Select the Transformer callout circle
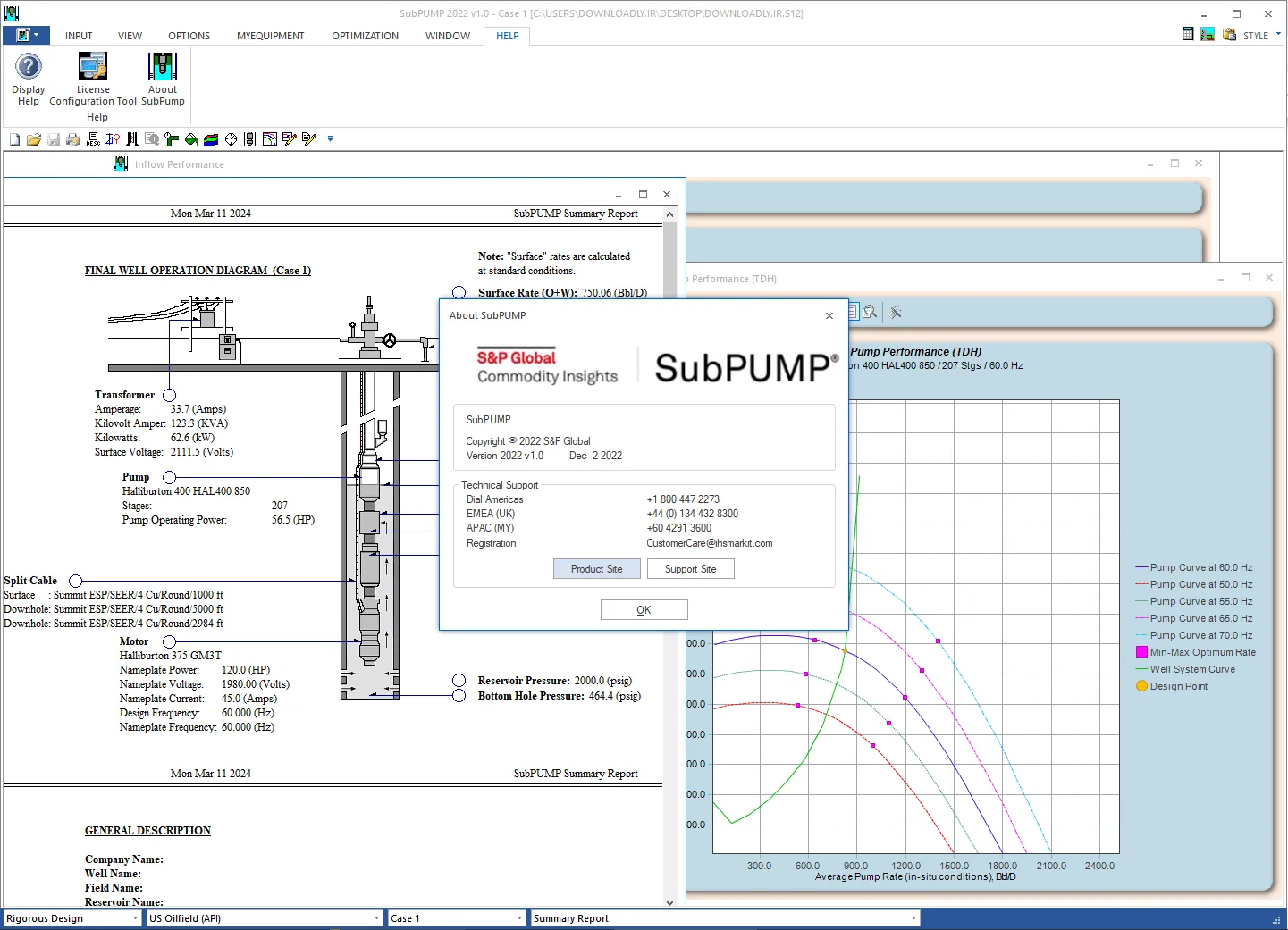The width and height of the screenshot is (1288, 930). (x=169, y=395)
